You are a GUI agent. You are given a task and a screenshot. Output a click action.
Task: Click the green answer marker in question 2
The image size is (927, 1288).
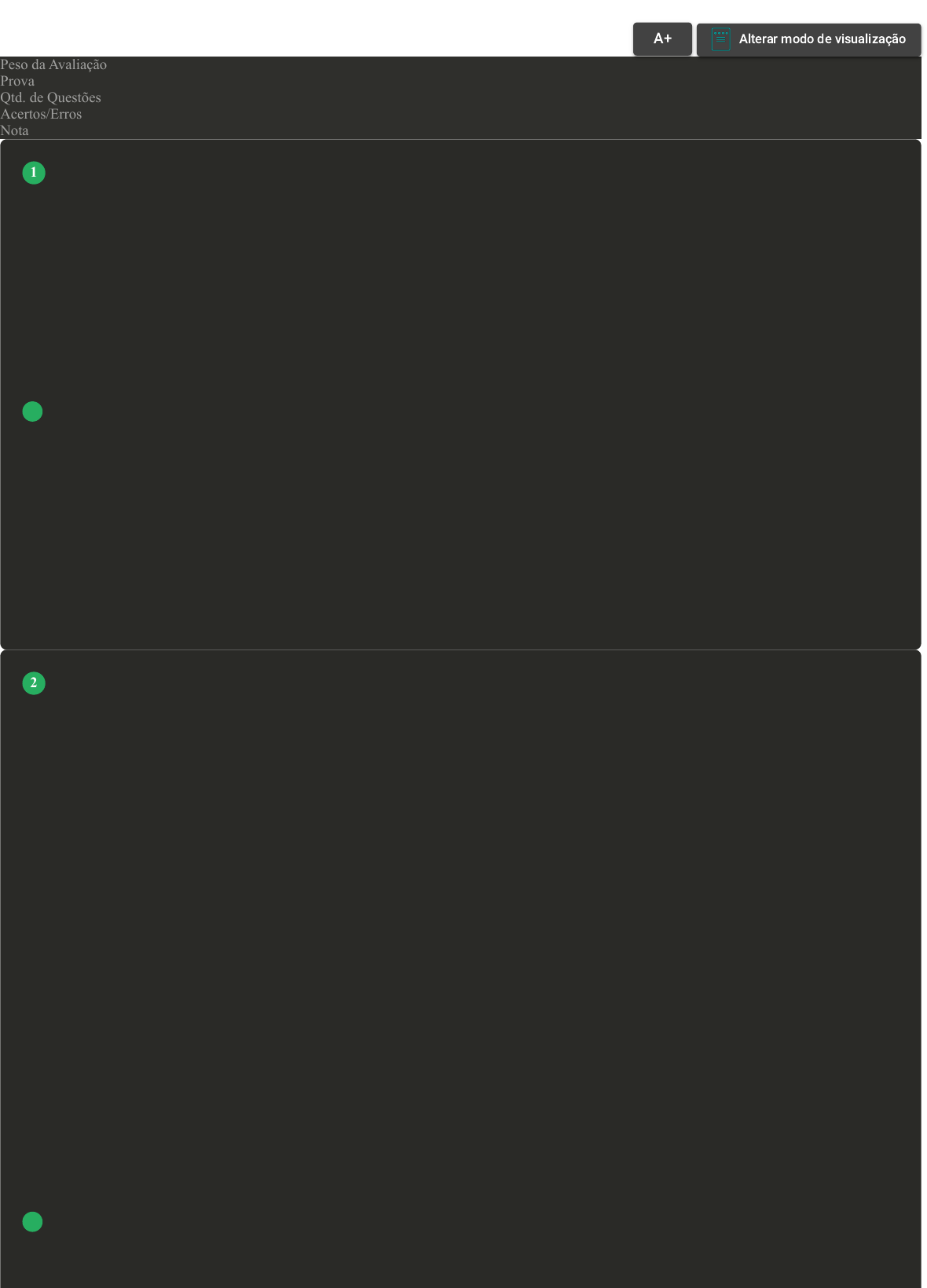(32, 1222)
